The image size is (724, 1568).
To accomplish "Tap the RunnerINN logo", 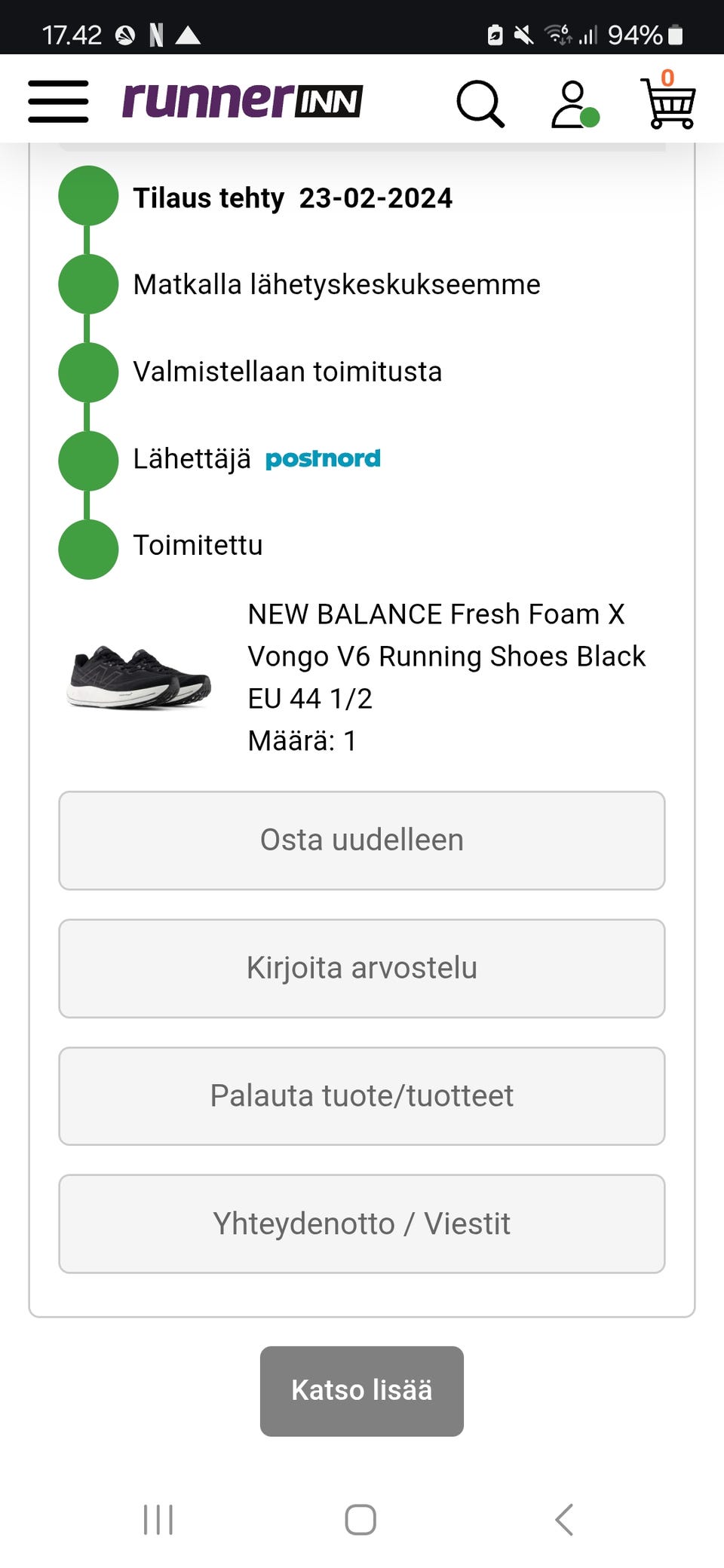I will pos(242,100).
